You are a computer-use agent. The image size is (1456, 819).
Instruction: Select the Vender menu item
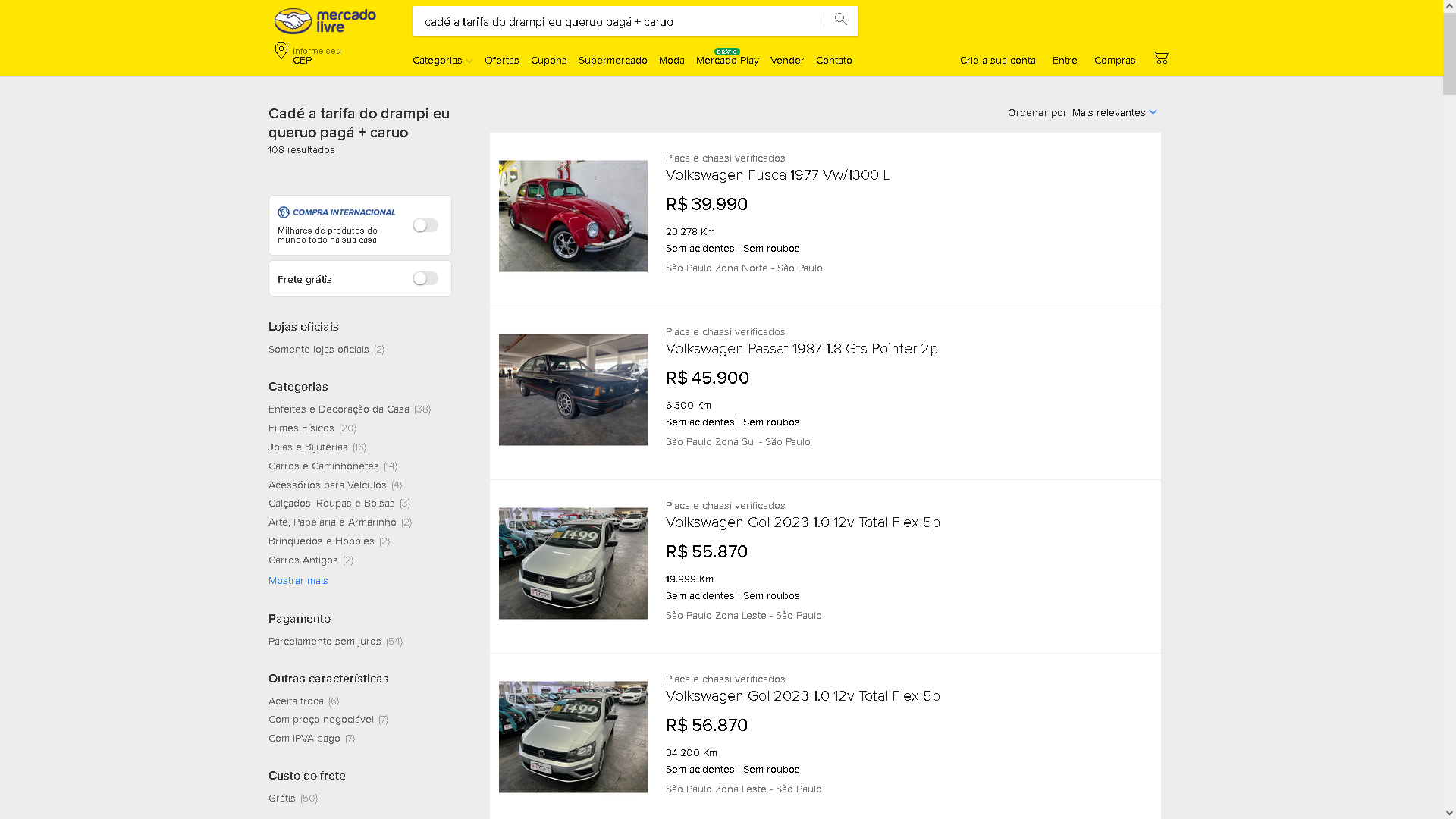point(786,60)
